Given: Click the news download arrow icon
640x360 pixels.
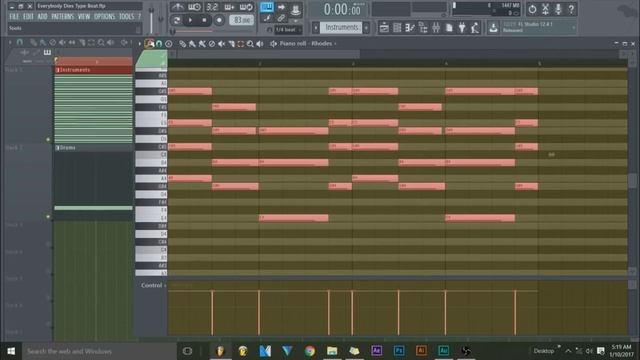Looking at the screenshot, I should click(493, 28).
